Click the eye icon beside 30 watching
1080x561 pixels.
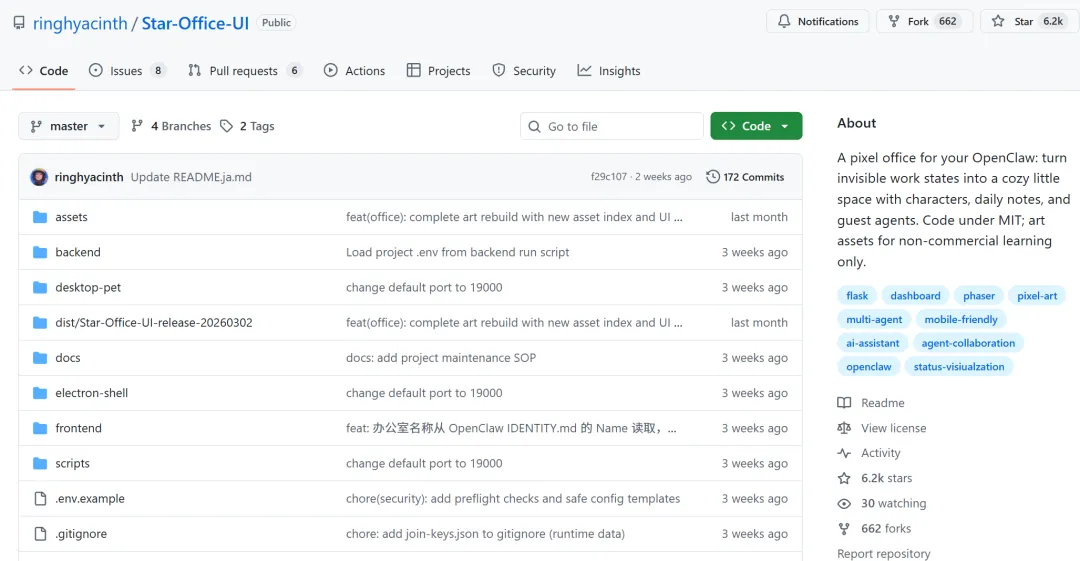point(844,504)
